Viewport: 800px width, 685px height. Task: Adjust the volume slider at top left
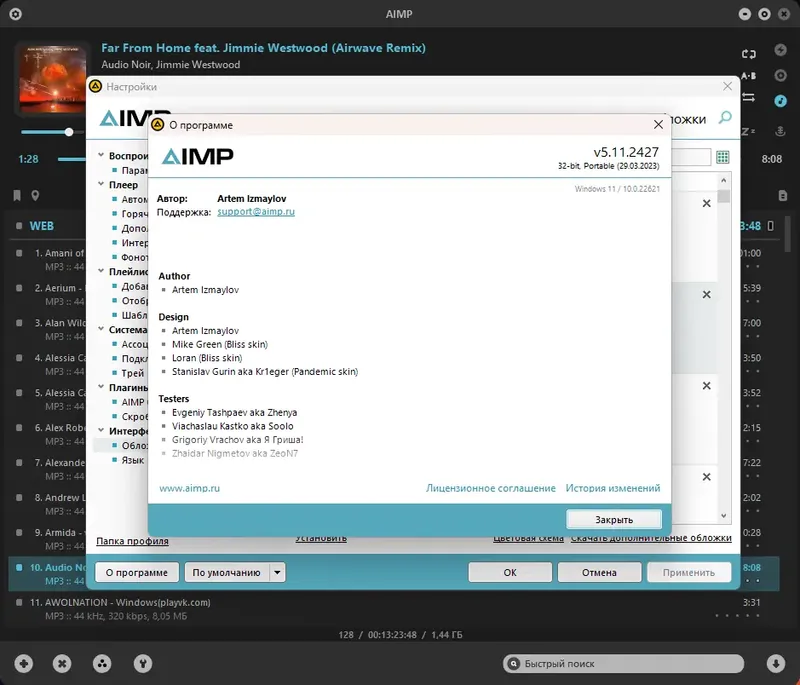click(67, 131)
